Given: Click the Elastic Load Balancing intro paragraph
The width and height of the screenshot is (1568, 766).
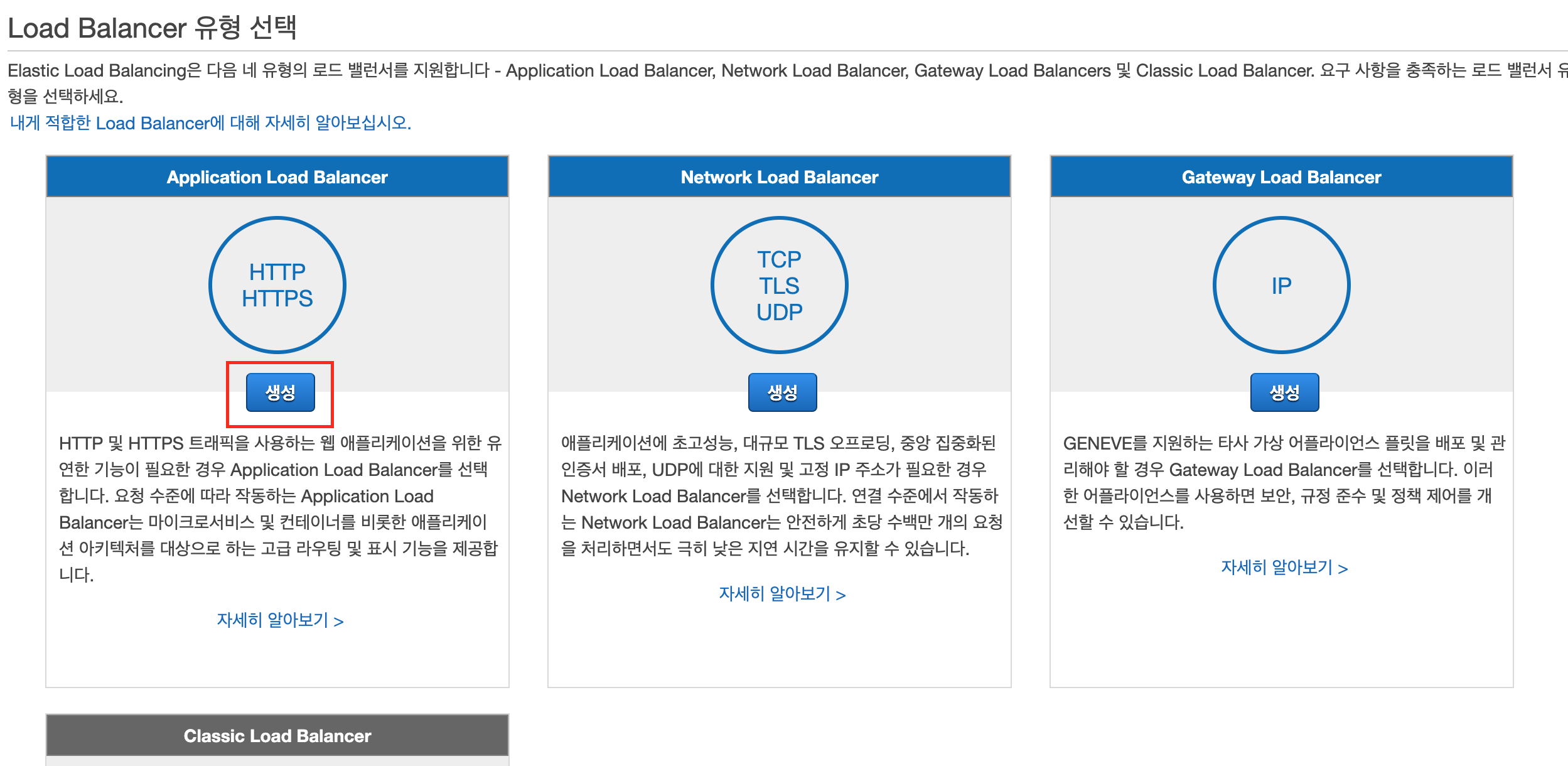Looking at the screenshot, I should (x=785, y=70).
